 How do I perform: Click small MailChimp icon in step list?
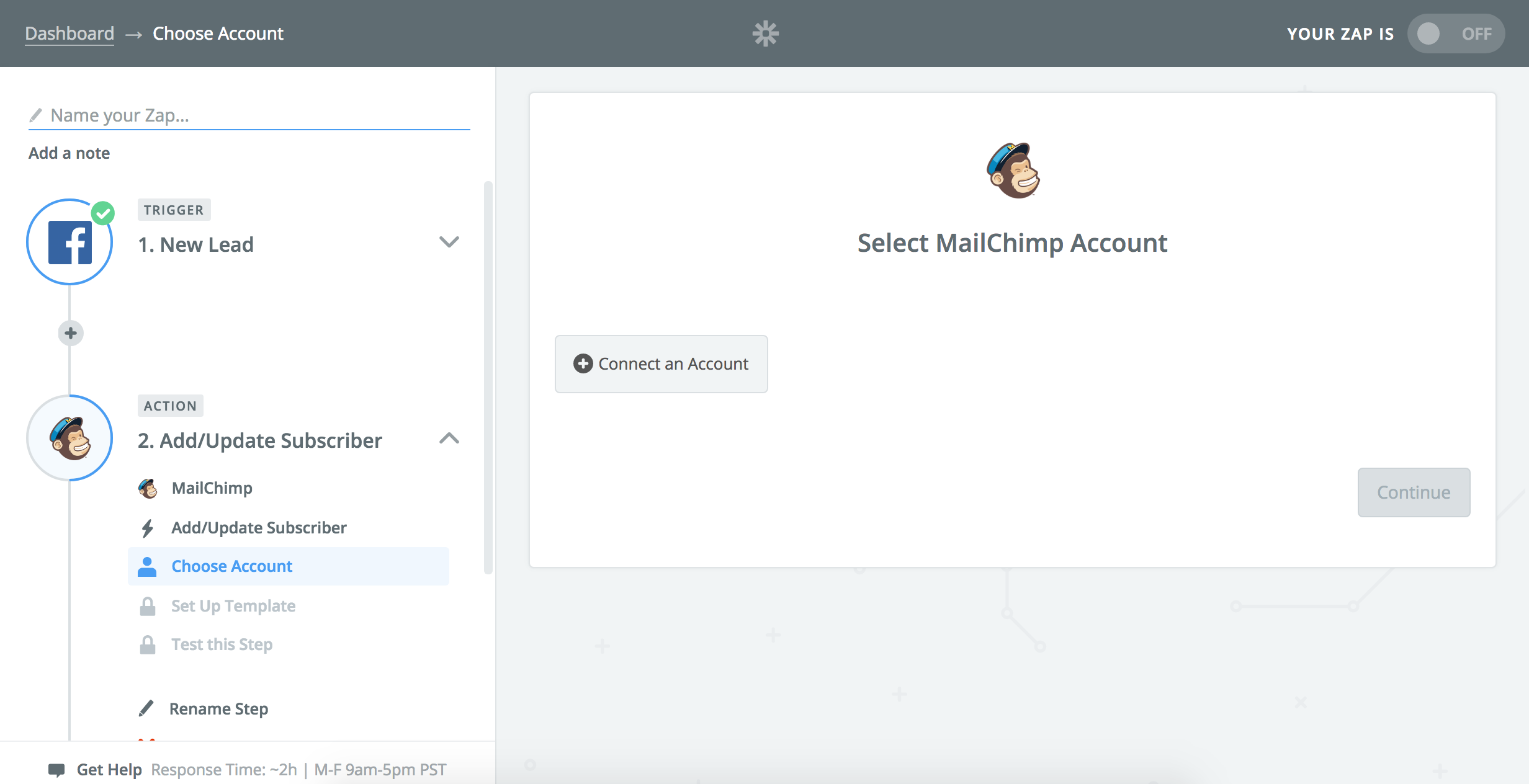pos(148,488)
